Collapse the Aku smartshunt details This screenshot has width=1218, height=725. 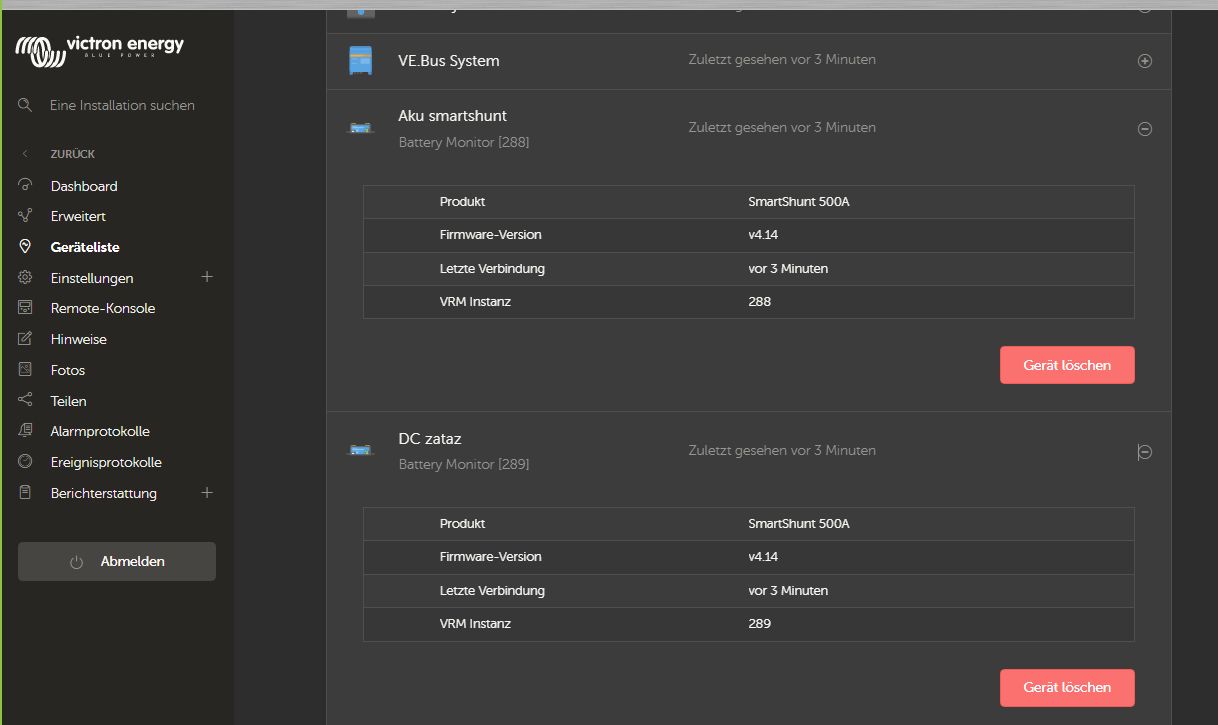(1145, 129)
